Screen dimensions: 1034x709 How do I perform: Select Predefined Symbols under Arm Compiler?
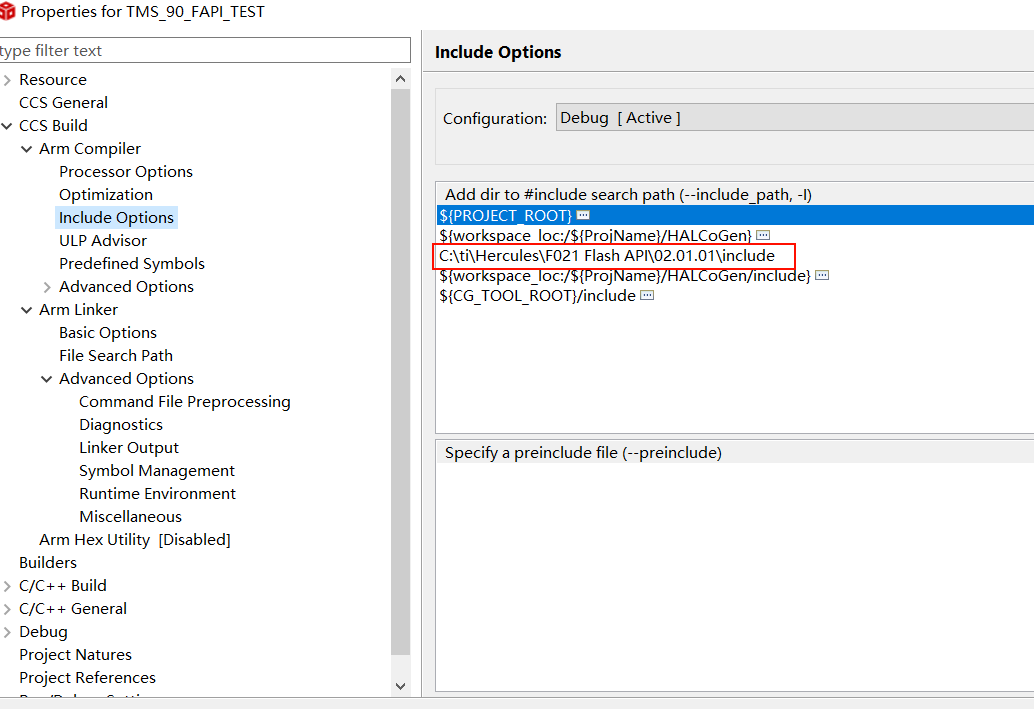pos(131,264)
